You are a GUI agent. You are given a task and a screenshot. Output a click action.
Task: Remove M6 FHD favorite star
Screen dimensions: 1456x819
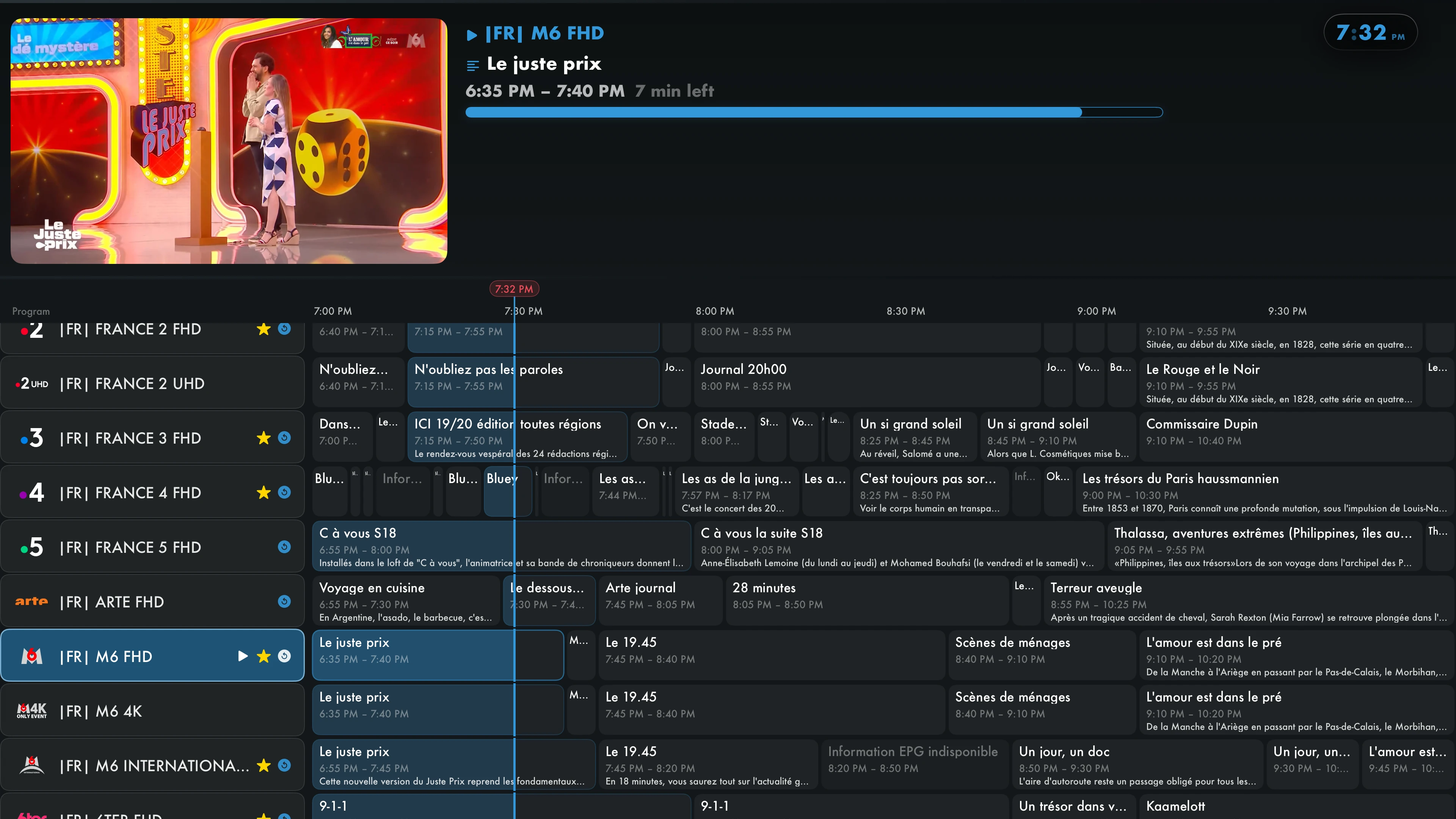264,656
